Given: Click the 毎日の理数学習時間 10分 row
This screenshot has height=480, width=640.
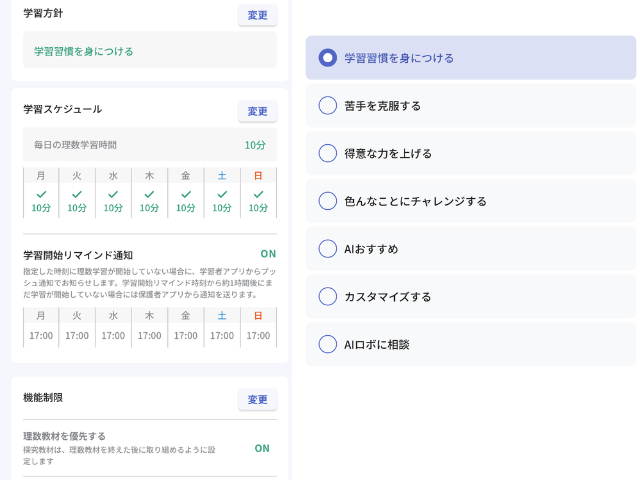Looking at the screenshot, I should pos(149,145).
